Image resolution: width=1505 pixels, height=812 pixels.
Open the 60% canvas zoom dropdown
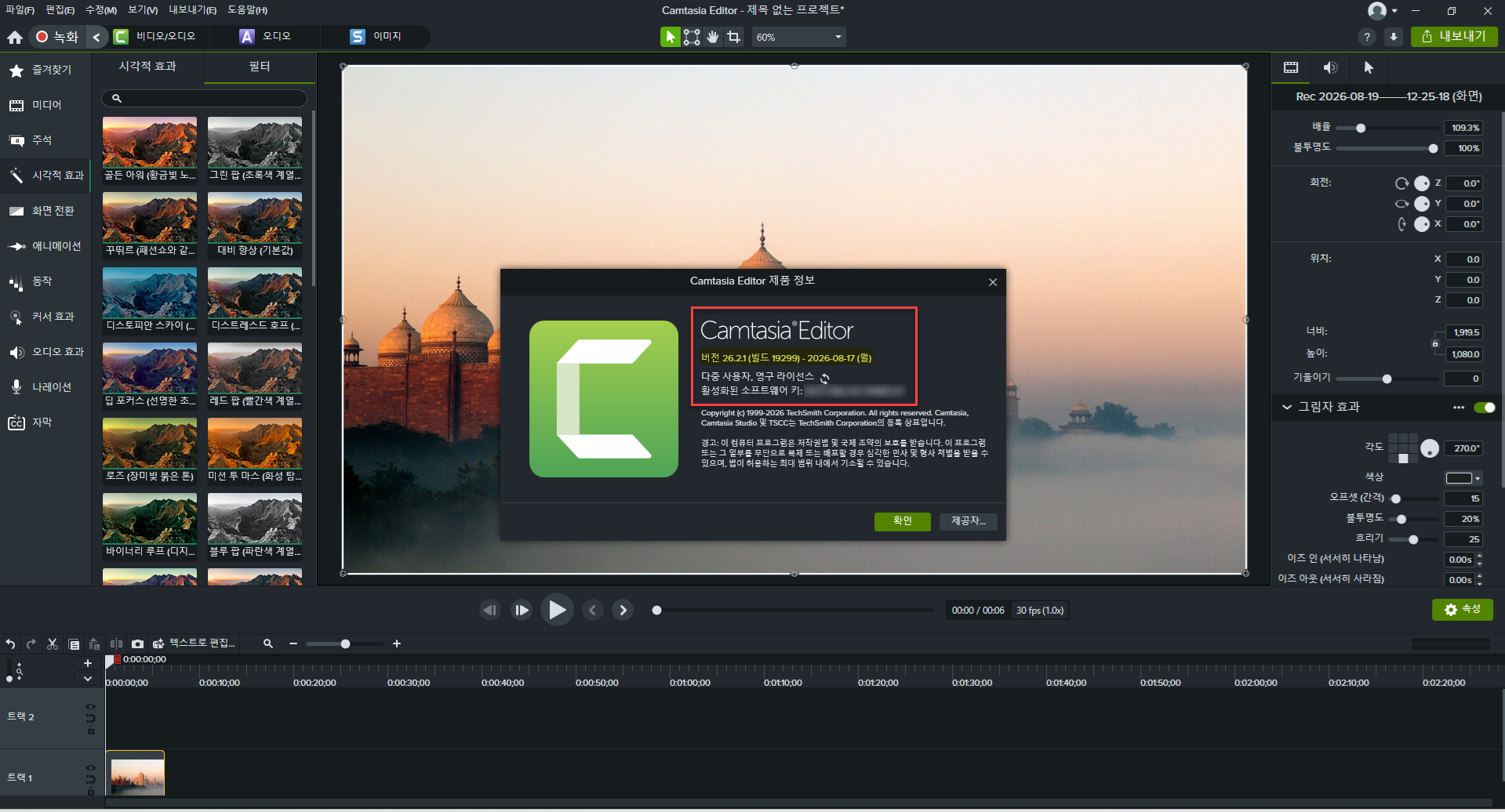click(798, 37)
